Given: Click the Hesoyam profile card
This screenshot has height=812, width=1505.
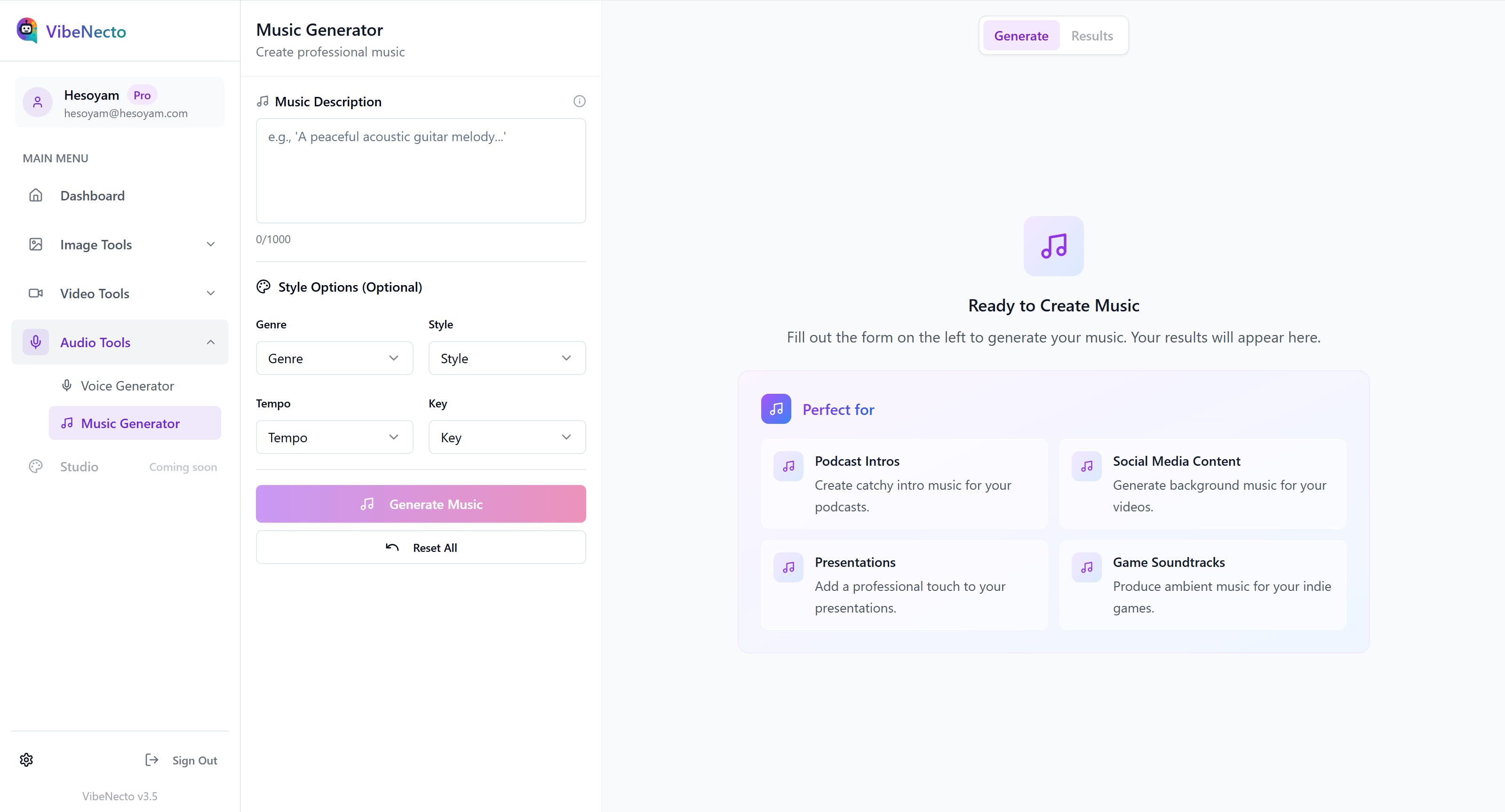Looking at the screenshot, I should (x=120, y=102).
